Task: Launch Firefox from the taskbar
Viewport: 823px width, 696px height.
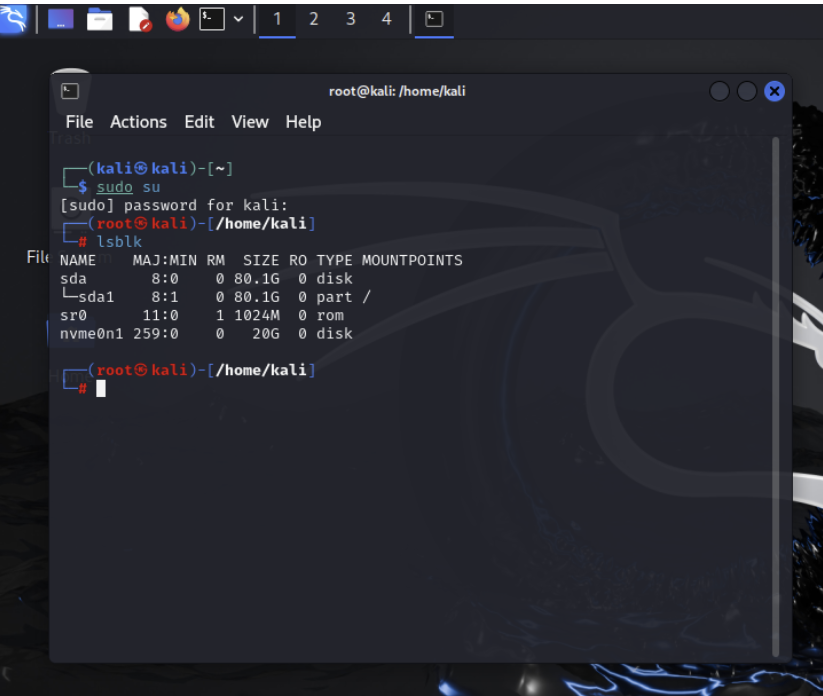Action: [176, 18]
